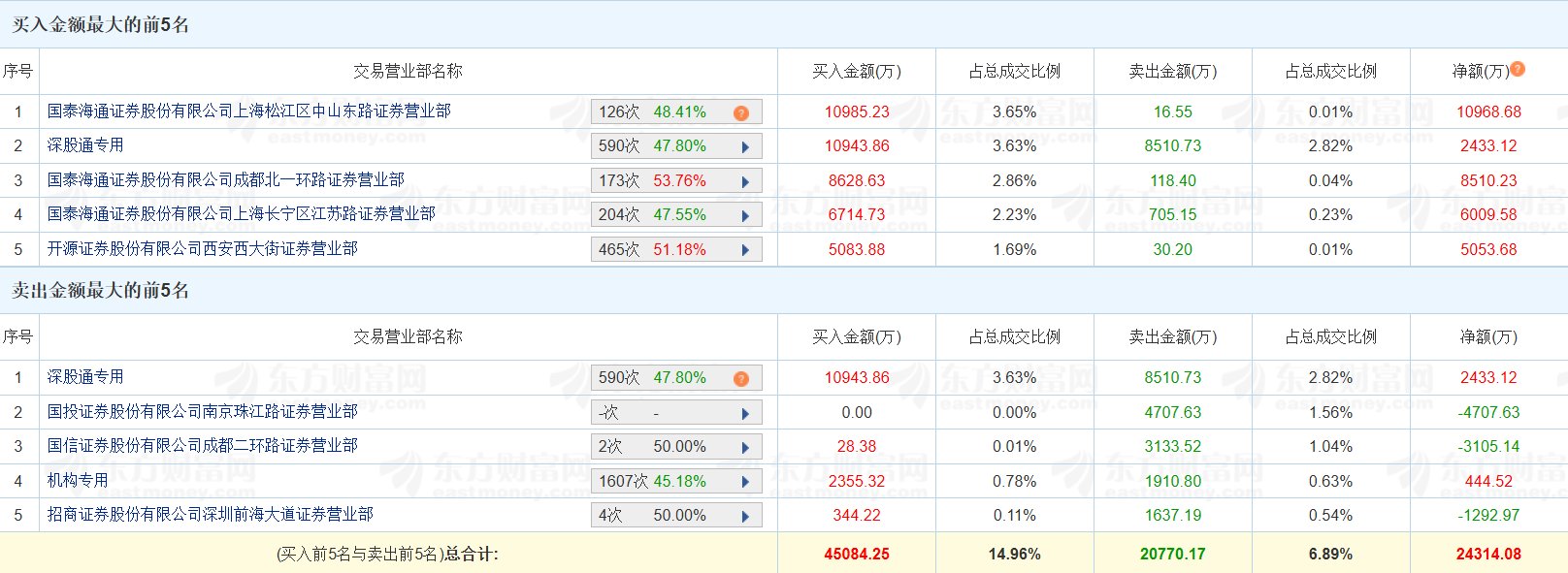Click 深股通专用 link in buy table
The width and height of the screenshot is (1568, 573).
[85, 145]
